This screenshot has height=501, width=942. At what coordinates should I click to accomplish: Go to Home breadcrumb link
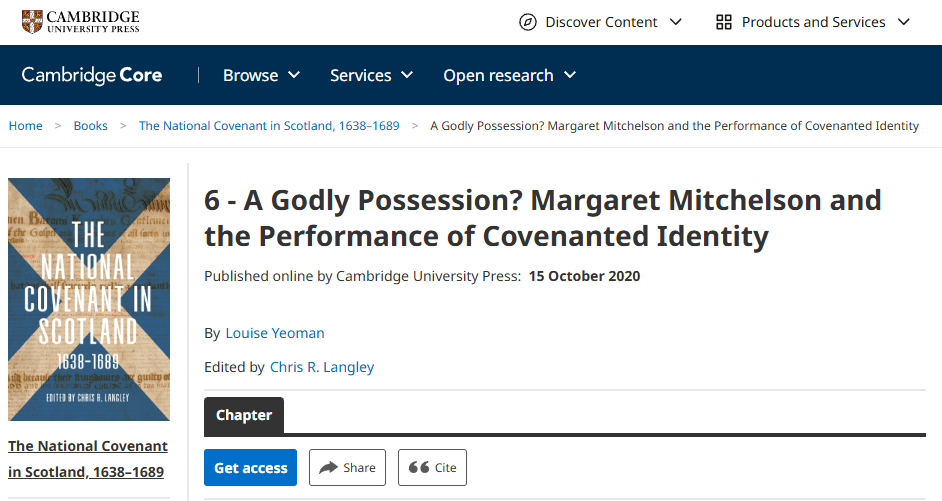click(26, 126)
